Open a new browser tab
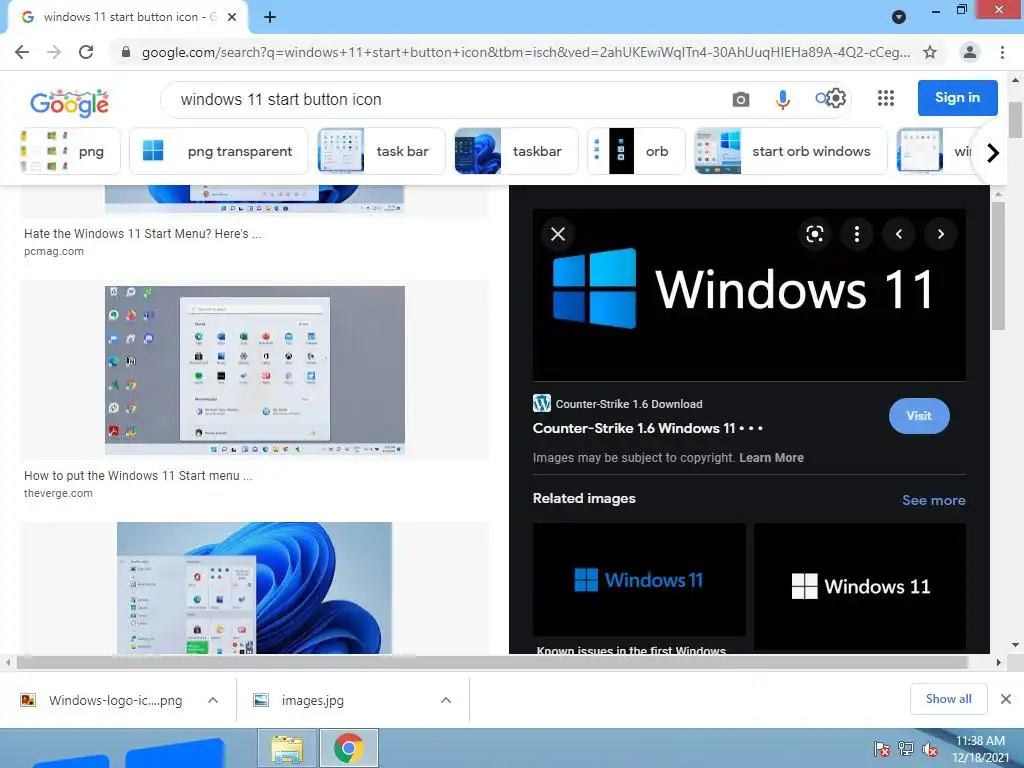This screenshot has height=768, width=1024. click(270, 17)
